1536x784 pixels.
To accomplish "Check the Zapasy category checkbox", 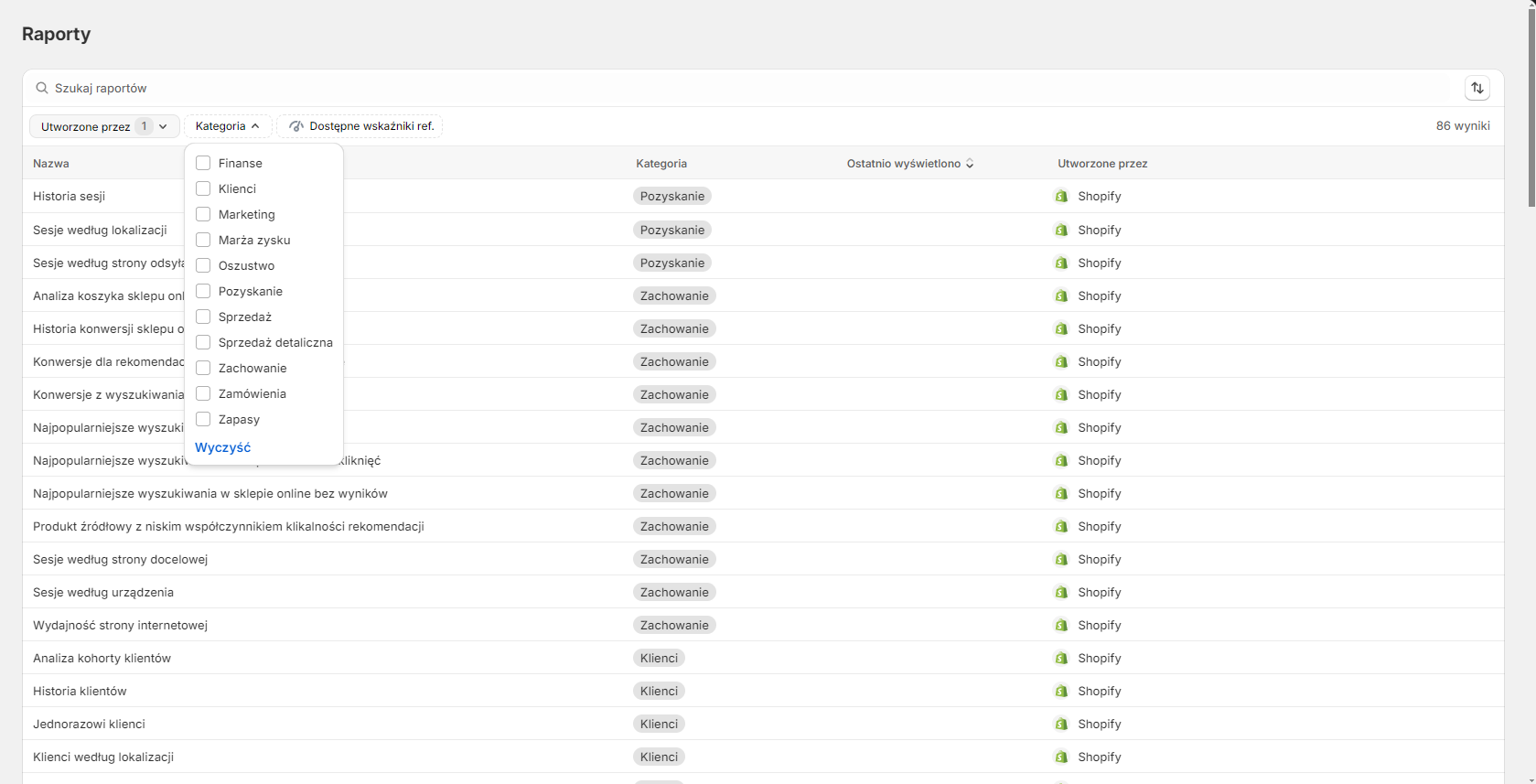I will (x=203, y=419).
